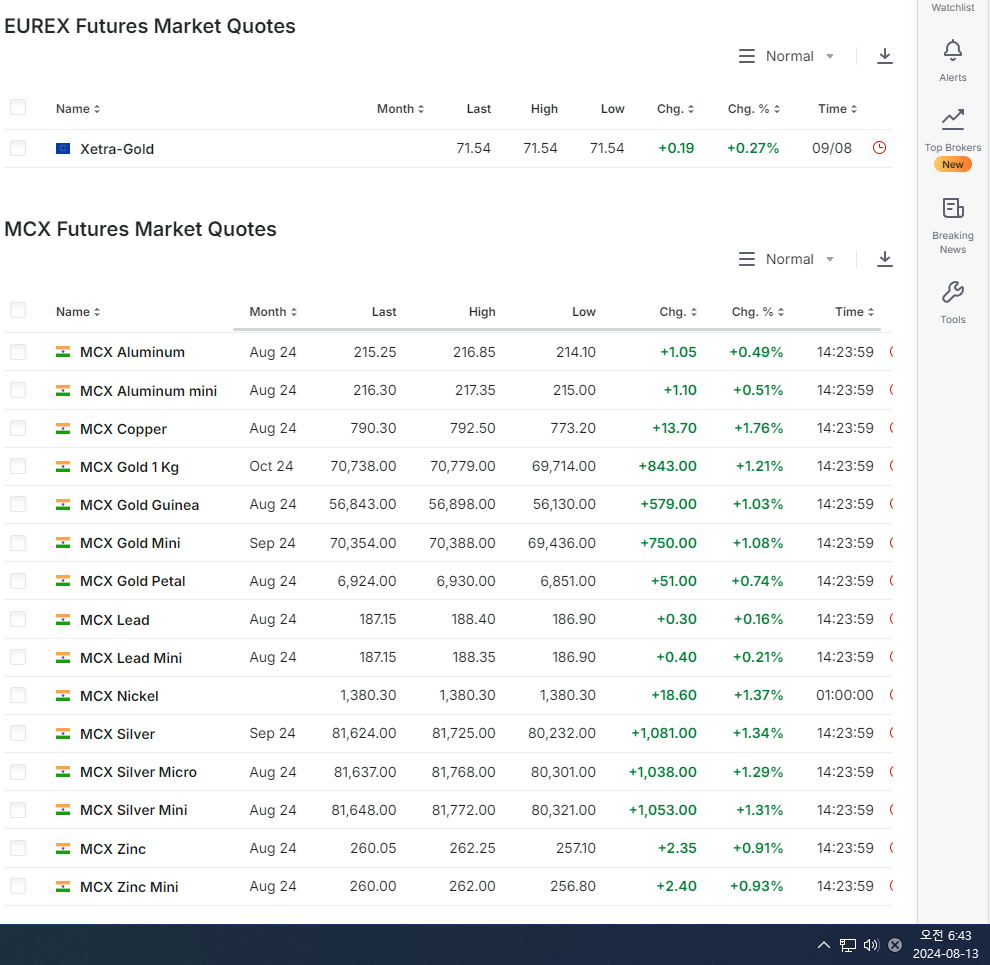The height and width of the screenshot is (965, 990).
Task: Check the MCX Silver row checkbox
Action: [x=18, y=733]
